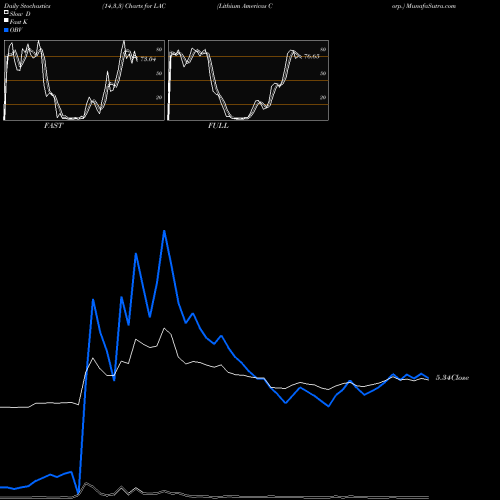Click the white Slow D legend swatch
The height and width of the screenshot is (500, 500).
[x=6, y=12]
